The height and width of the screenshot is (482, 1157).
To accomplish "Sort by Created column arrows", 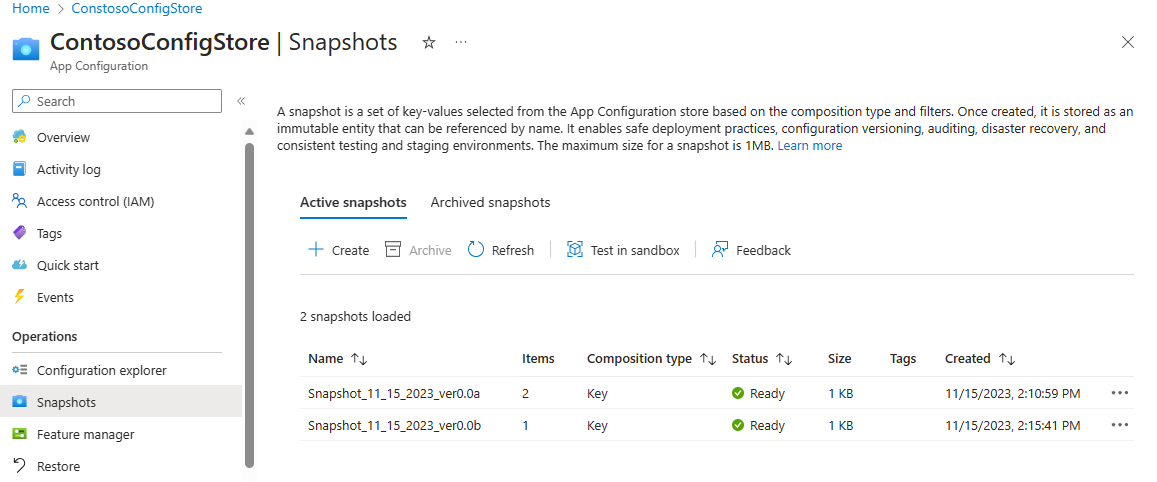I will pos(1006,359).
